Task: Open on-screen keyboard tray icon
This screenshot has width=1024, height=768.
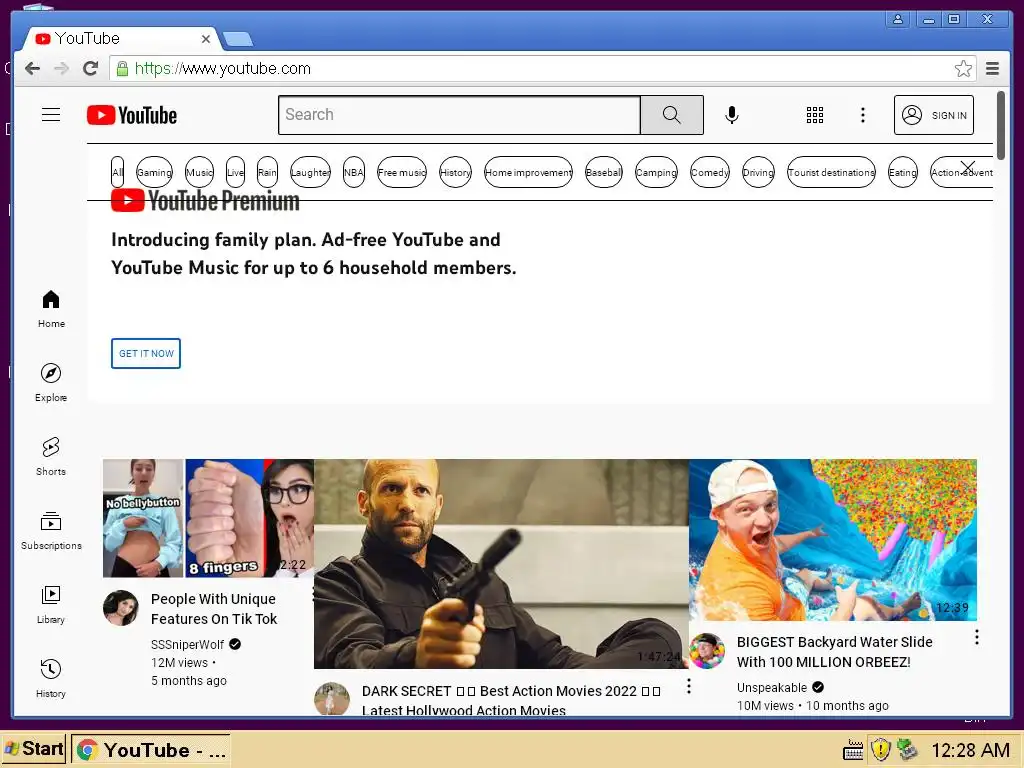Action: point(853,750)
